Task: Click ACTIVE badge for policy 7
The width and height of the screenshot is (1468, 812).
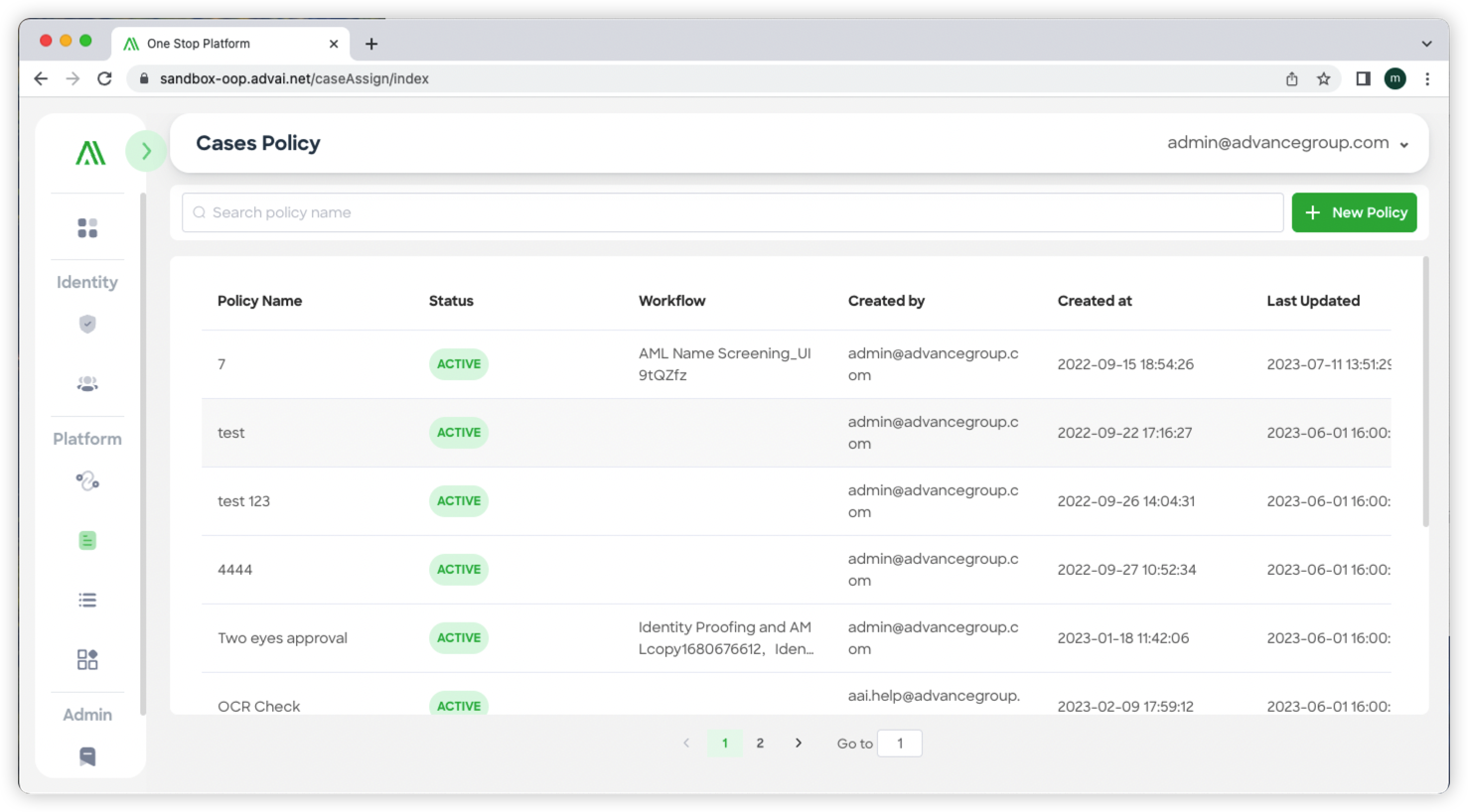Action: point(459,364)
